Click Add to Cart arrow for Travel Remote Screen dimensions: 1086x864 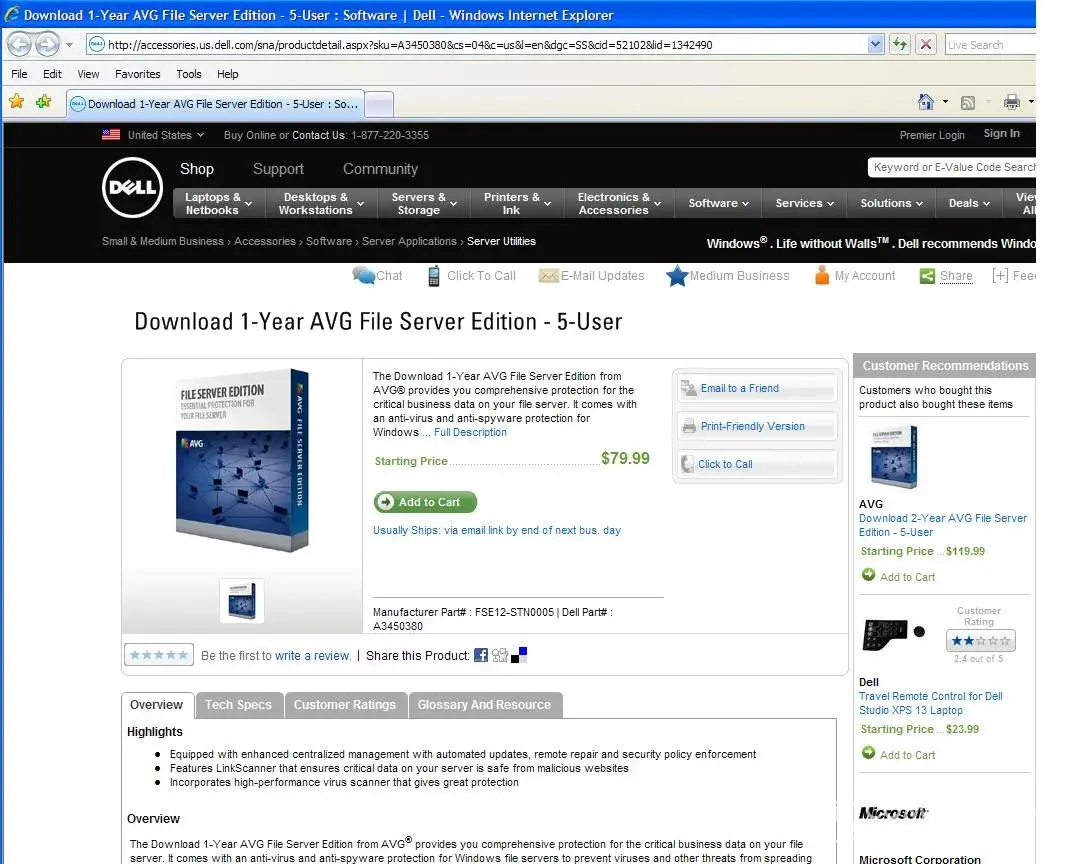(x=869, y=752)
